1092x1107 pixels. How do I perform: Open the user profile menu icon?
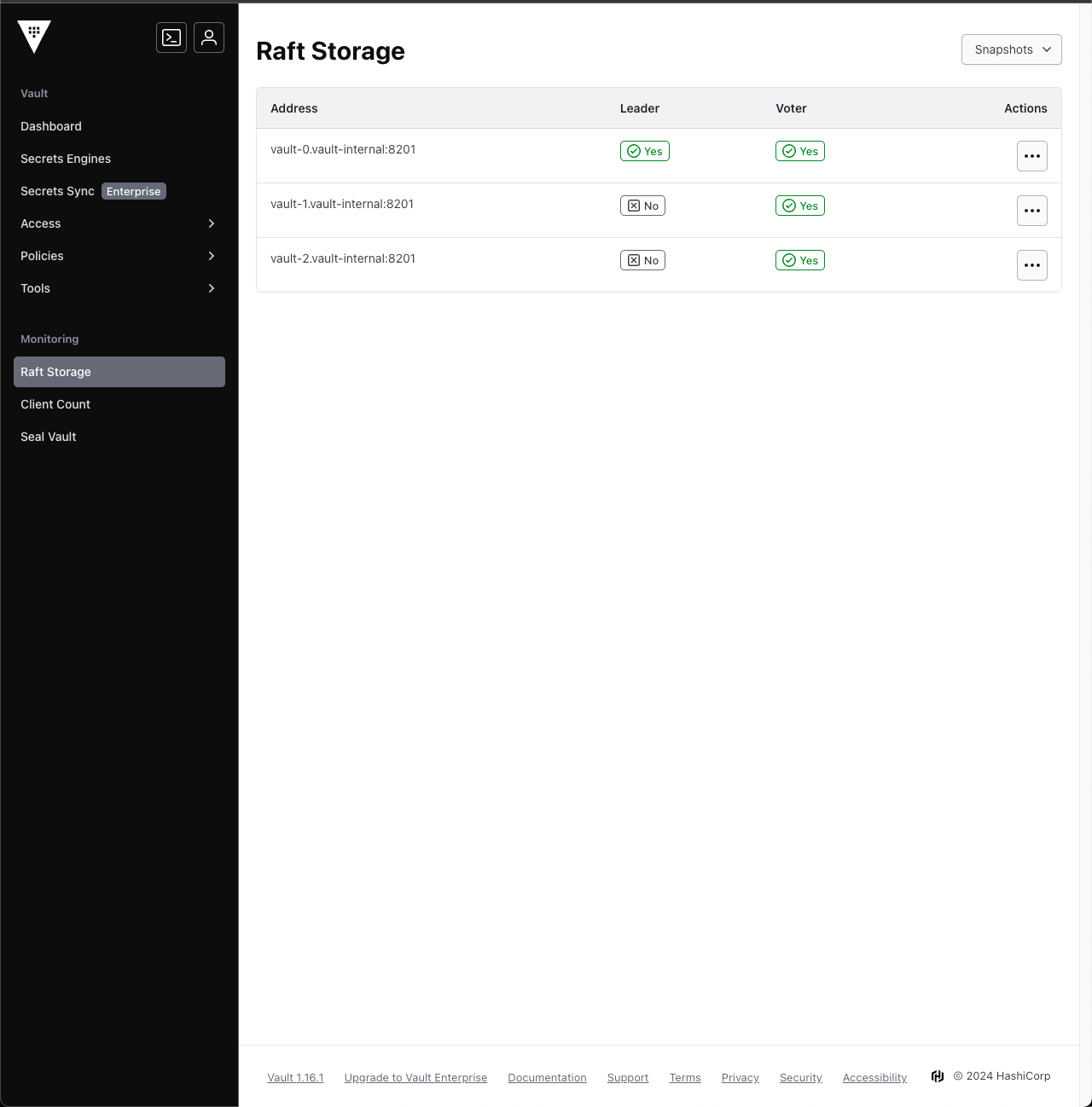(209, 38)
